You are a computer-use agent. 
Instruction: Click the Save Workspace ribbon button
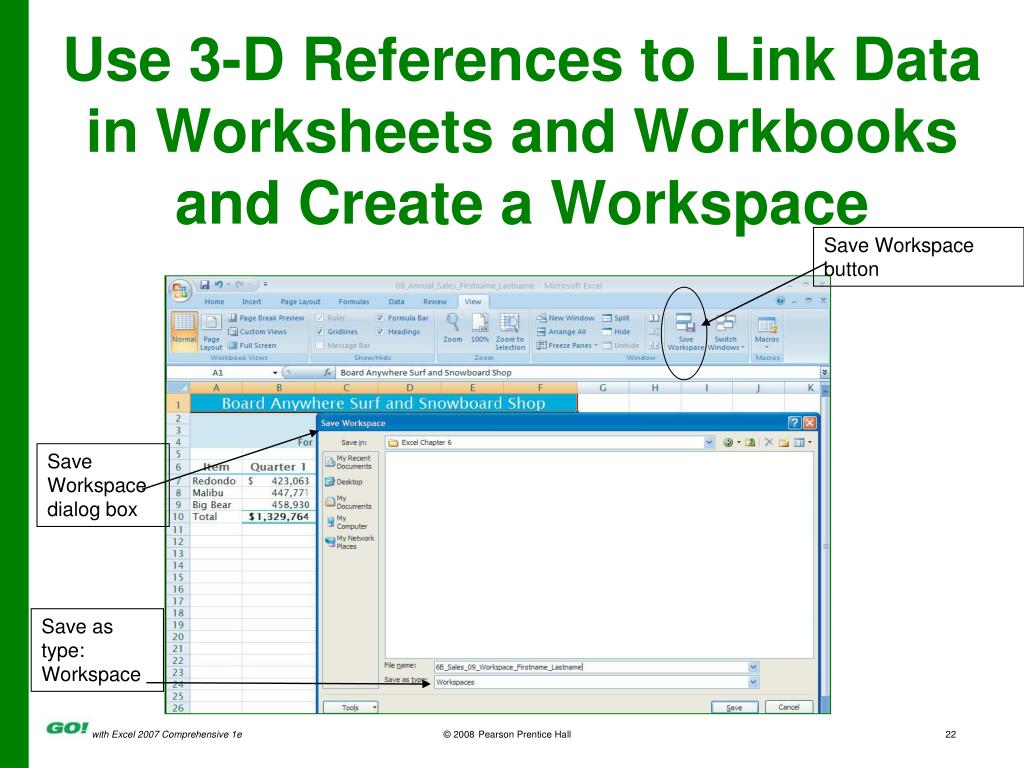click(686, 332)
